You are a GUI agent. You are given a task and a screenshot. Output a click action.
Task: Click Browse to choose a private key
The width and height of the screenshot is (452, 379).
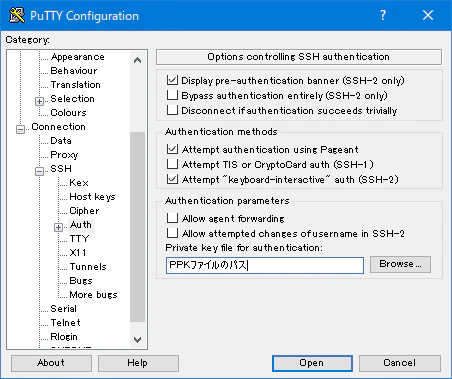point(400,264)
